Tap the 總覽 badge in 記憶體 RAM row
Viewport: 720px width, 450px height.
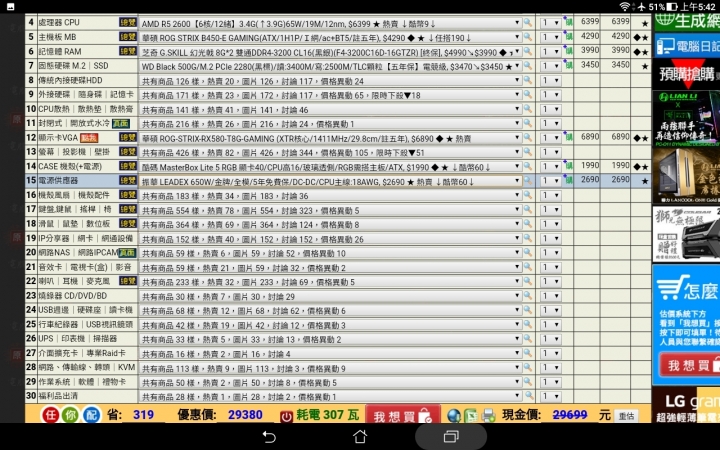[128, 51]
